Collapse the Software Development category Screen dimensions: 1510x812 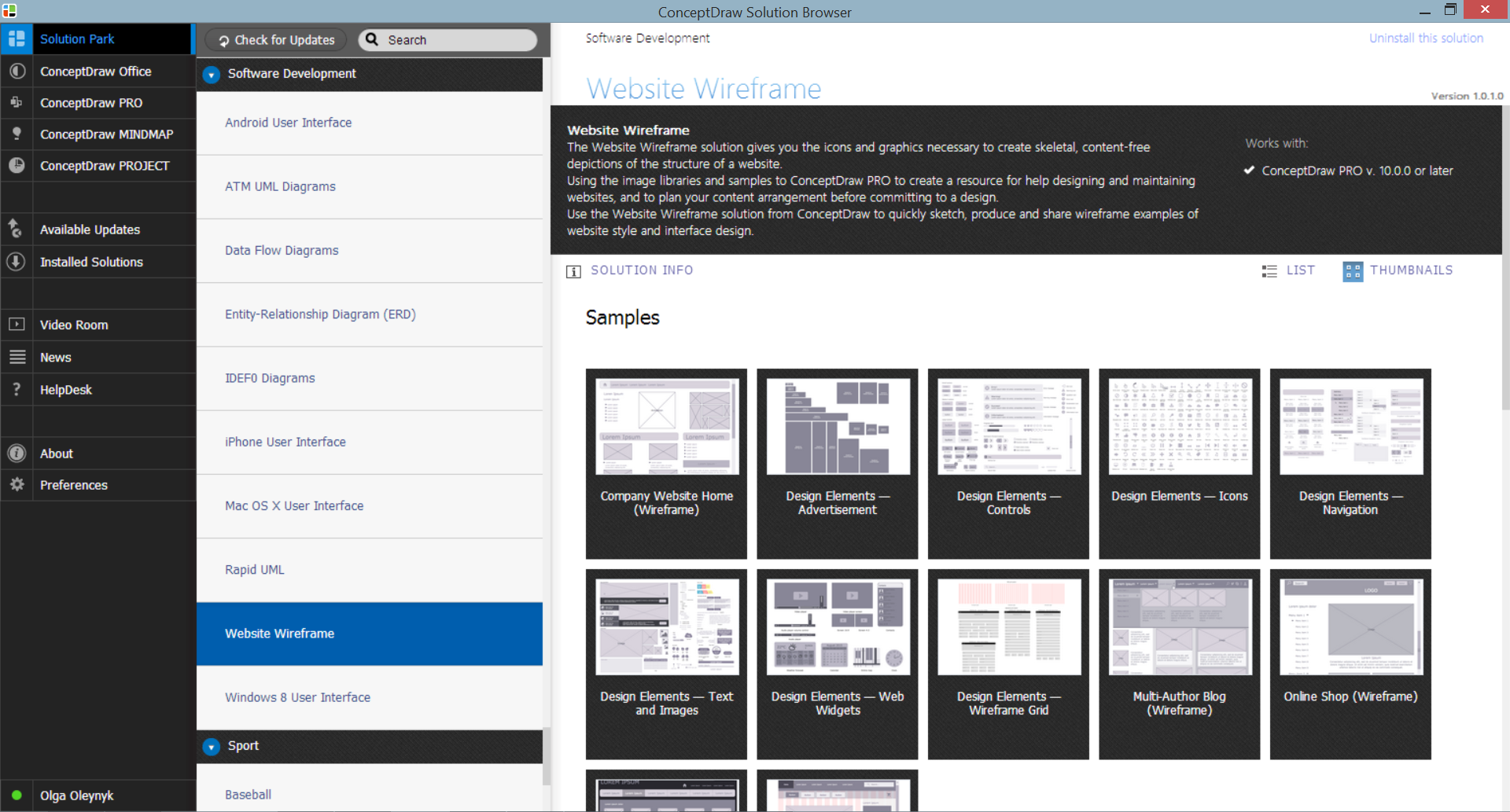[x=211, y=75]
